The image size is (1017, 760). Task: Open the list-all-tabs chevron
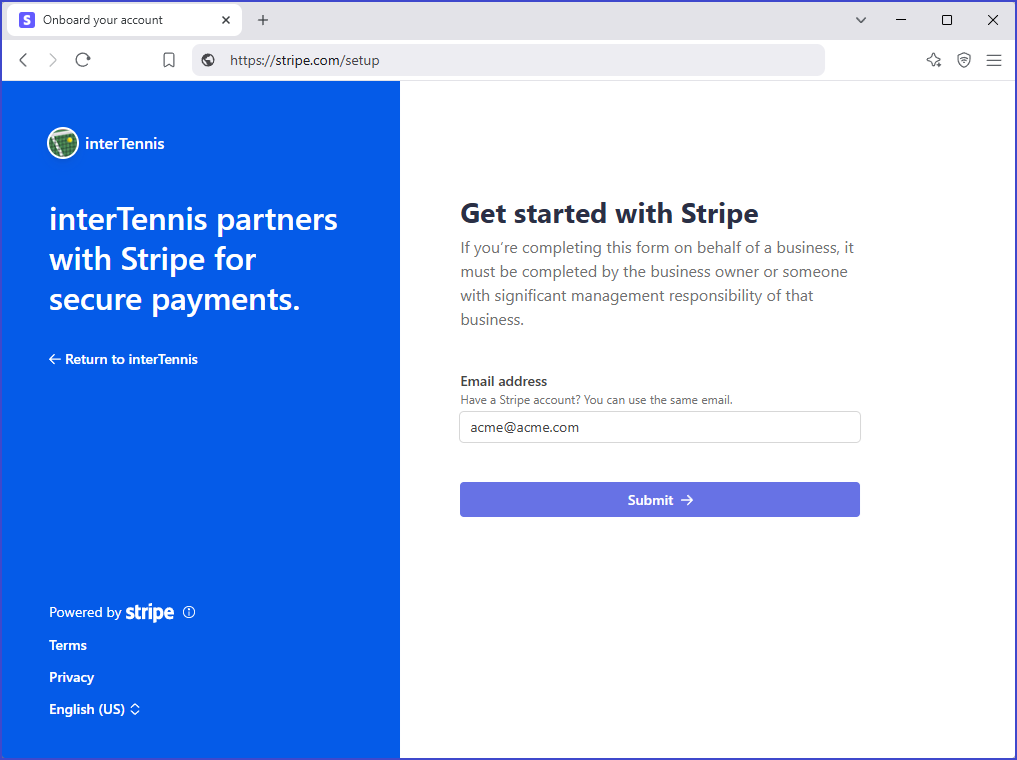coord(860,20)
